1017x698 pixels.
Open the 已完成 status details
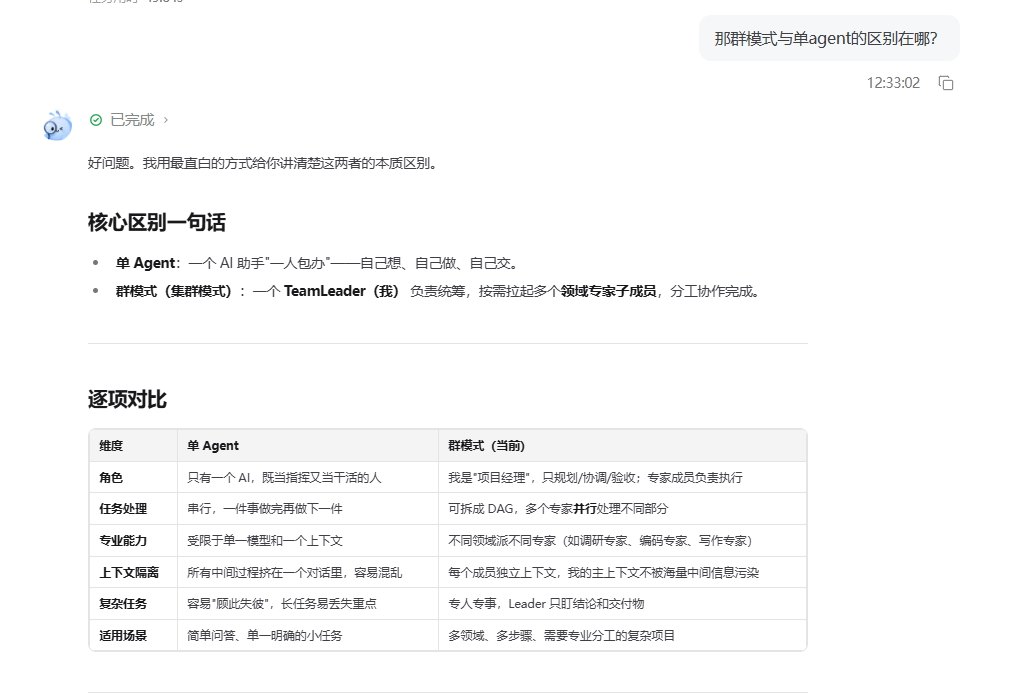132,120
